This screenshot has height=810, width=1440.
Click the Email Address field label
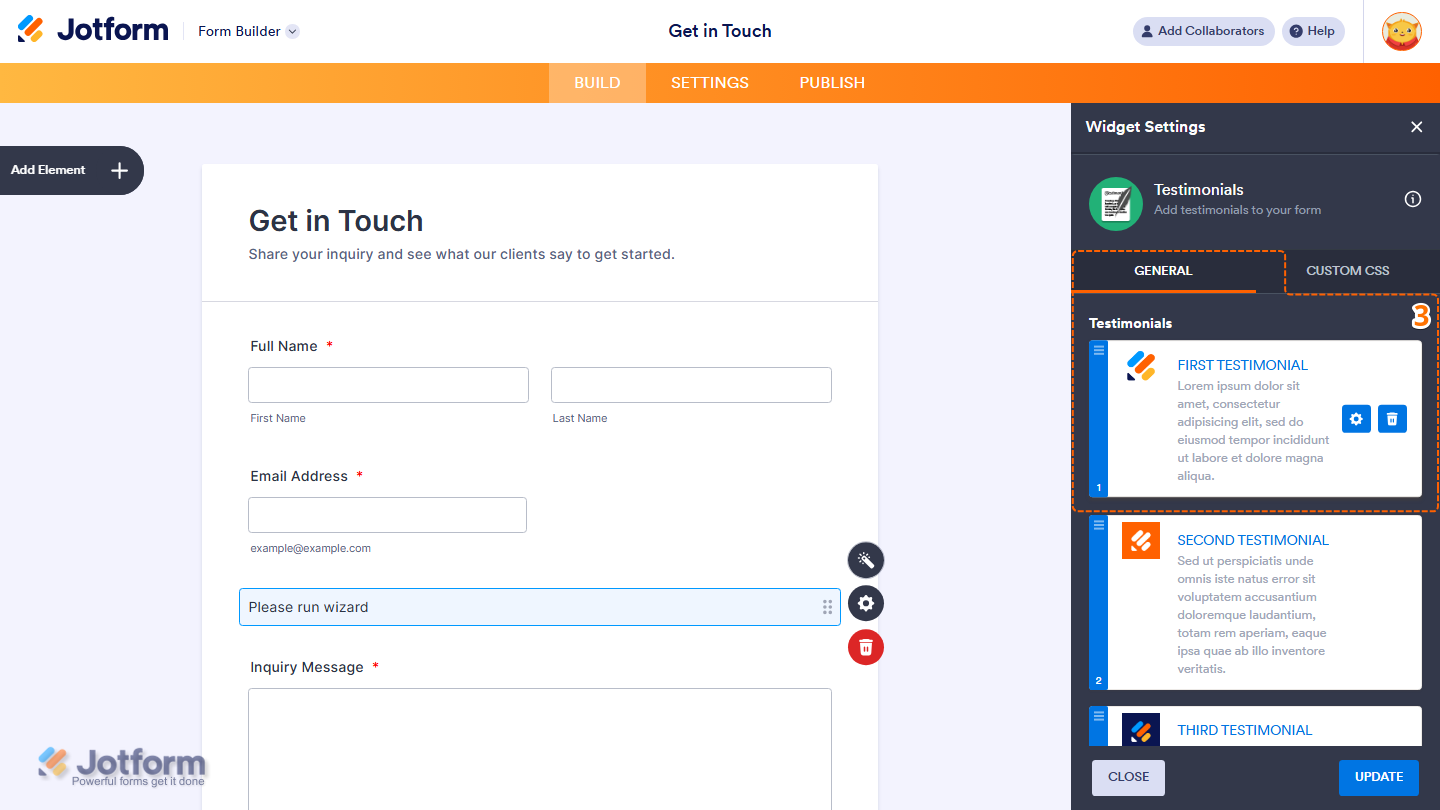299,476
